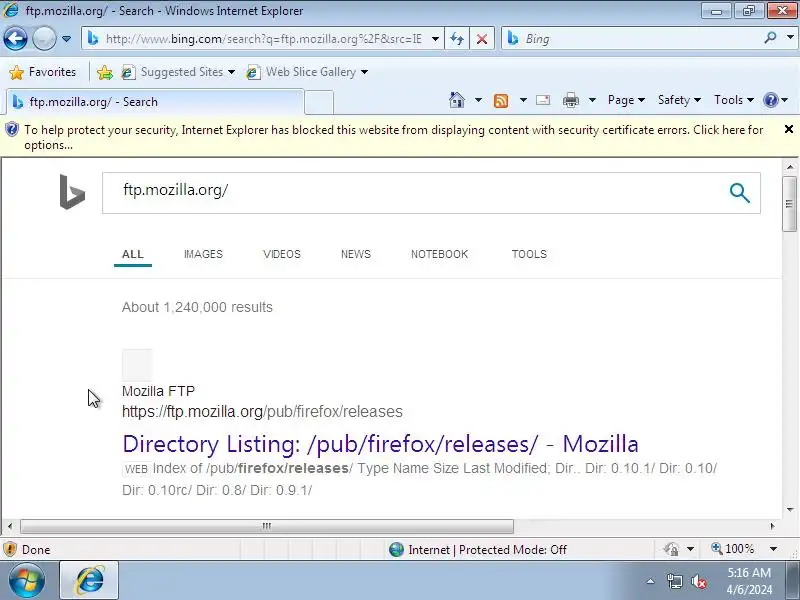Expand the Home button dropdown arrow

pos(478,100)
